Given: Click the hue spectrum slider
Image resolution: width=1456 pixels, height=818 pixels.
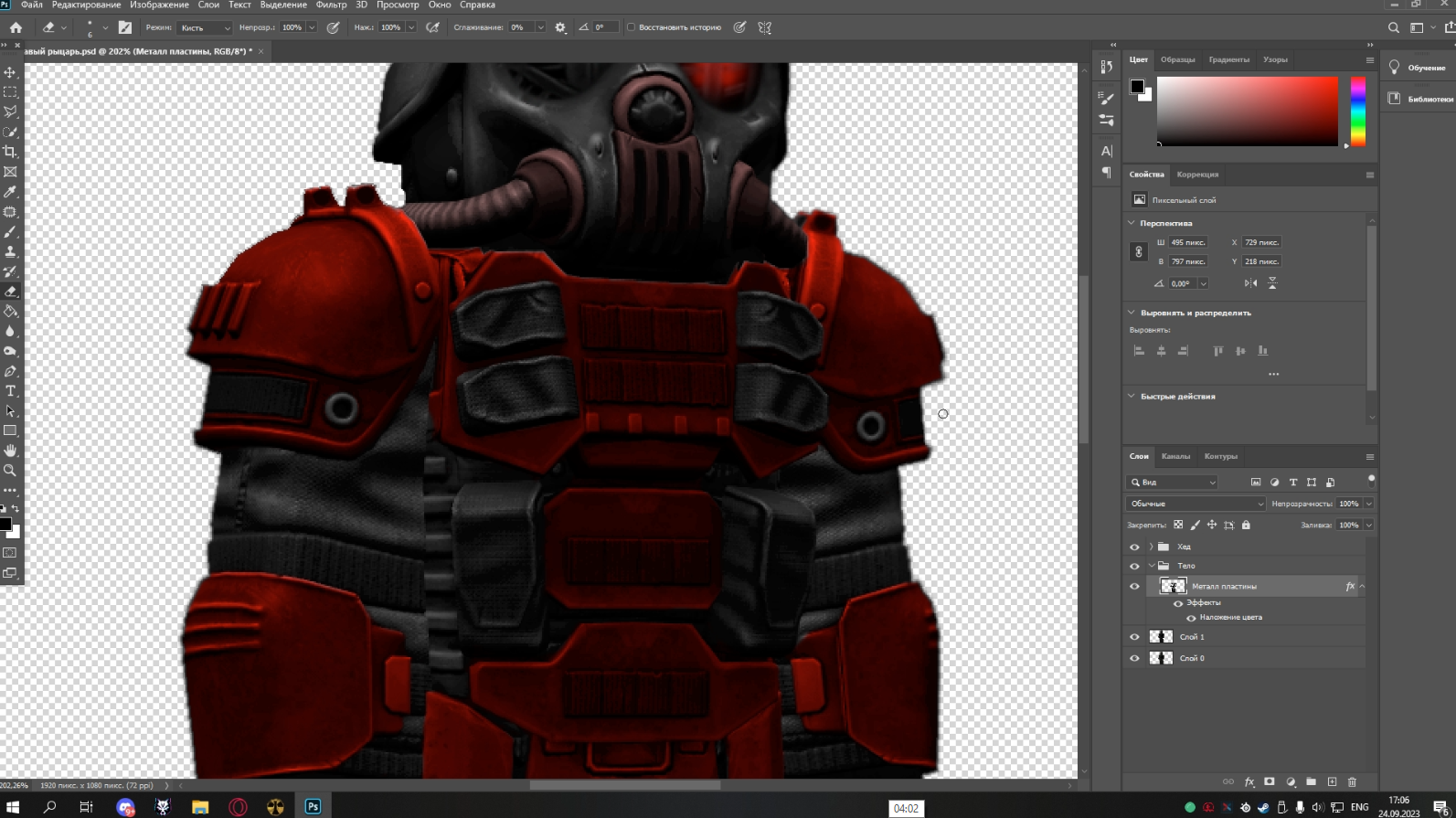Looking at the screenshot, I should (1358, 111).
